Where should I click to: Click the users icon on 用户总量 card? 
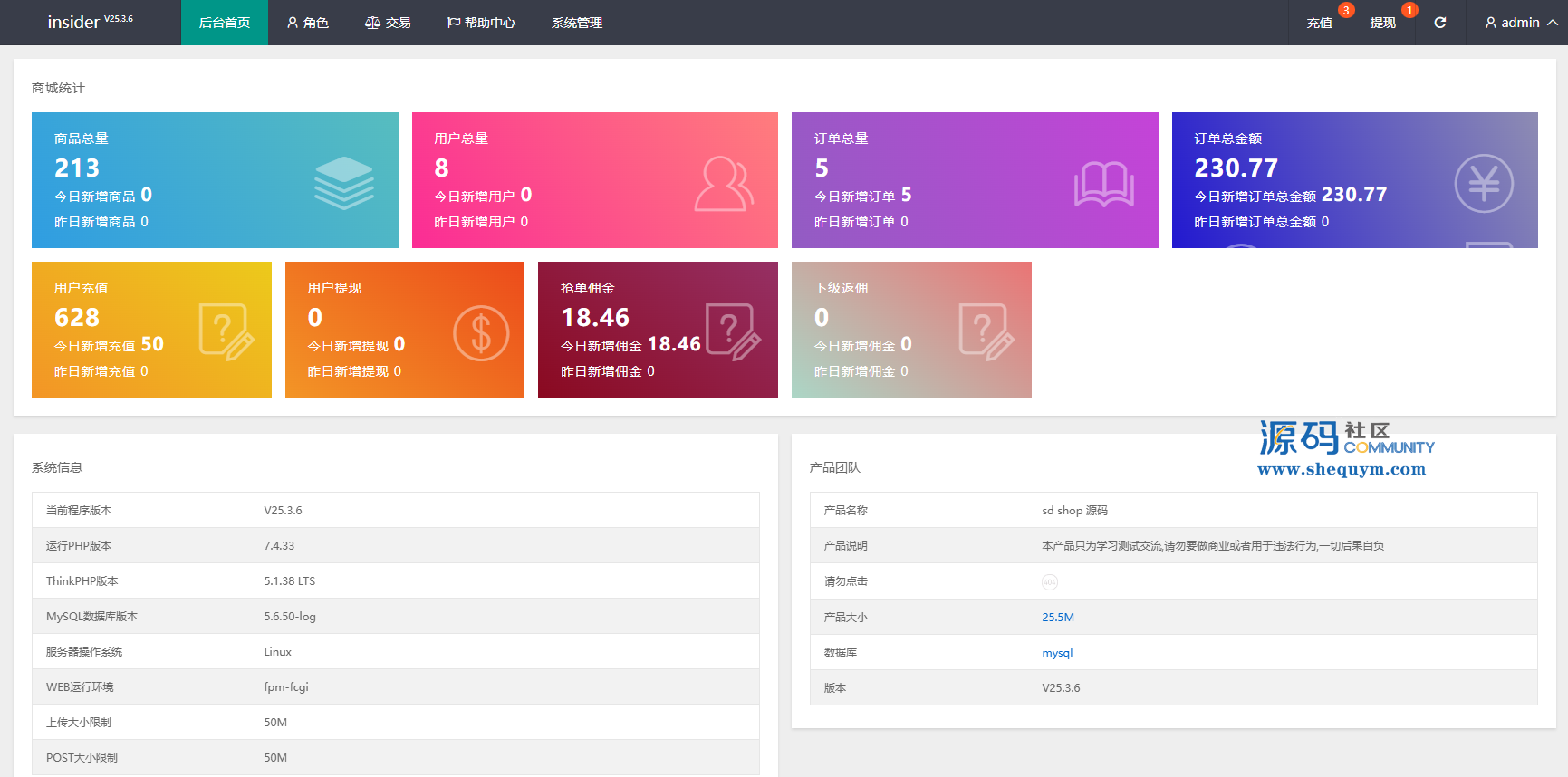point(723,184)
